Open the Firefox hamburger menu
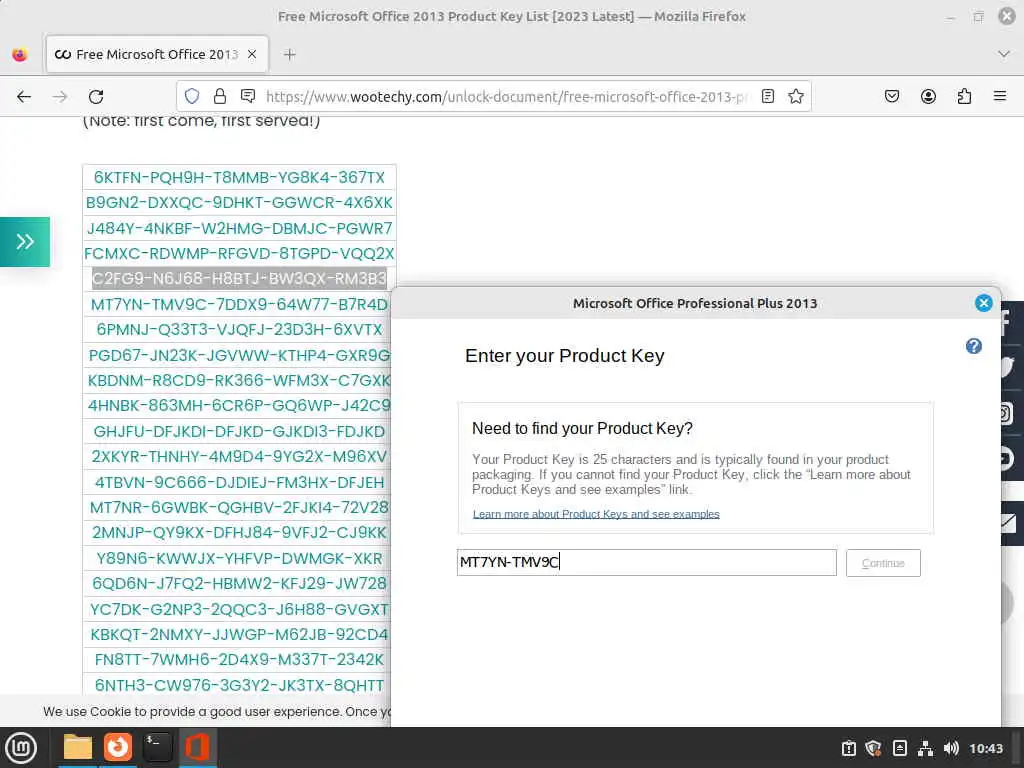This screenshot has height=768, width=1024. pyautogui.click(x=1000, y=97)
